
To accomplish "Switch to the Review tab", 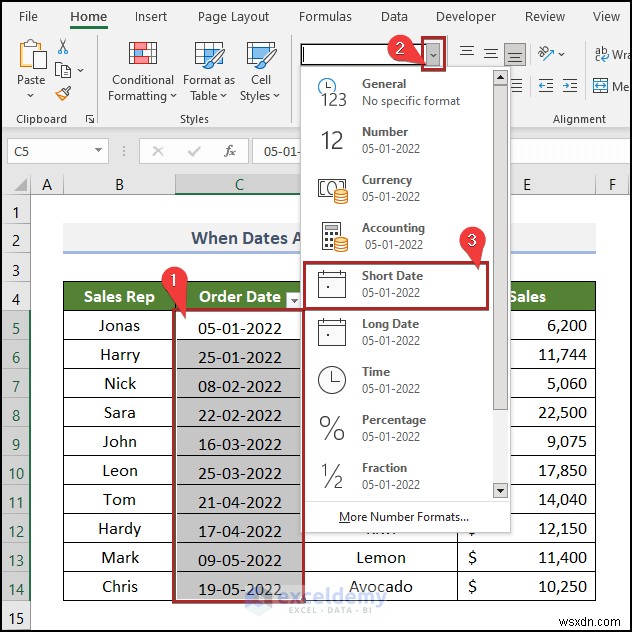I will coord(545,17).
